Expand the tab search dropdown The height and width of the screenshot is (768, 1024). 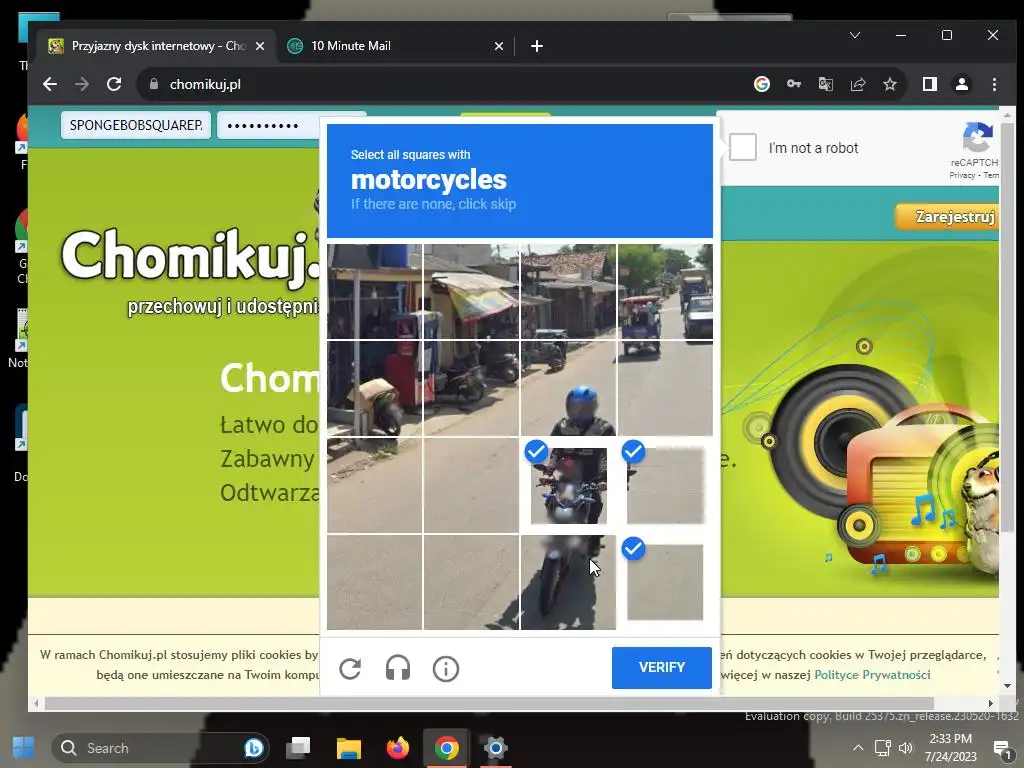[855, 35]
